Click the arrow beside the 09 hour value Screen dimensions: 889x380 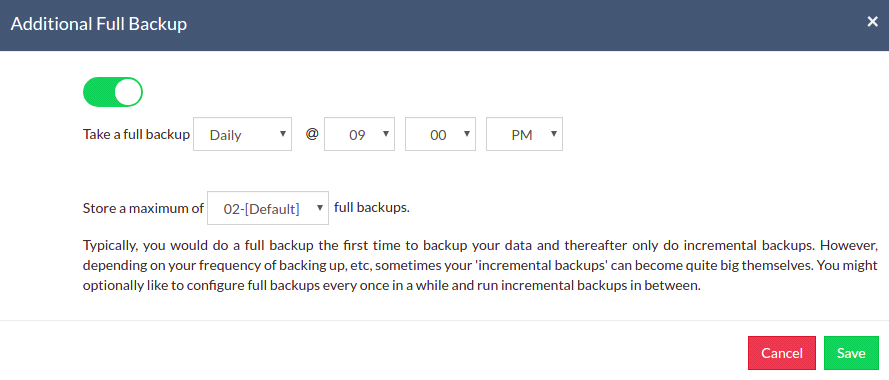pos(386,134)
